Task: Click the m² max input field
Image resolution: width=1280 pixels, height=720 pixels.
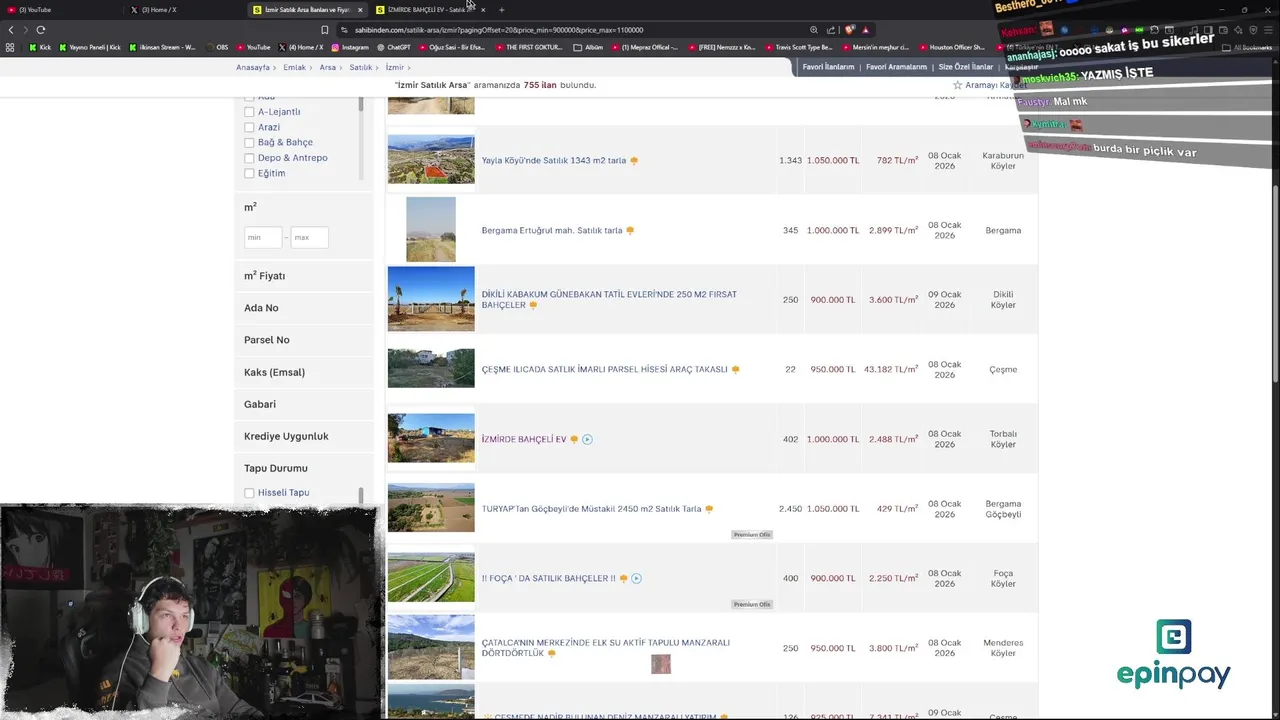Action: (x=309, y=237)
